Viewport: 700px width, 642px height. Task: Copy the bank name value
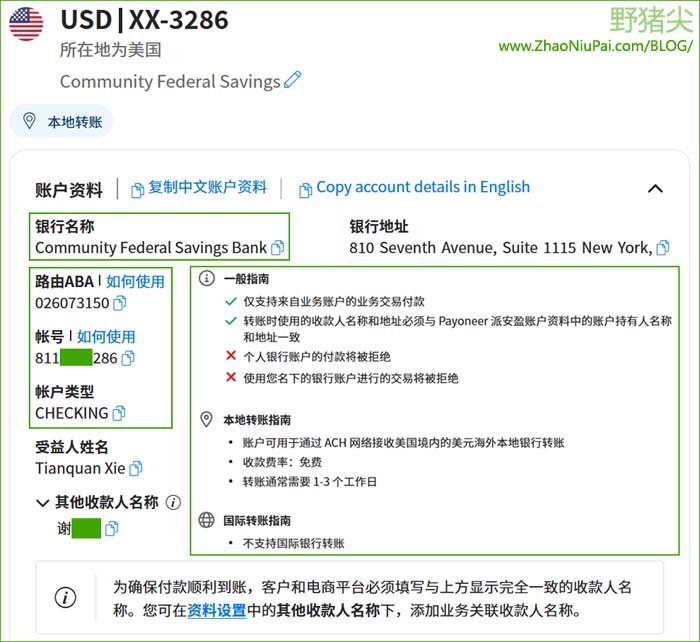278,247
